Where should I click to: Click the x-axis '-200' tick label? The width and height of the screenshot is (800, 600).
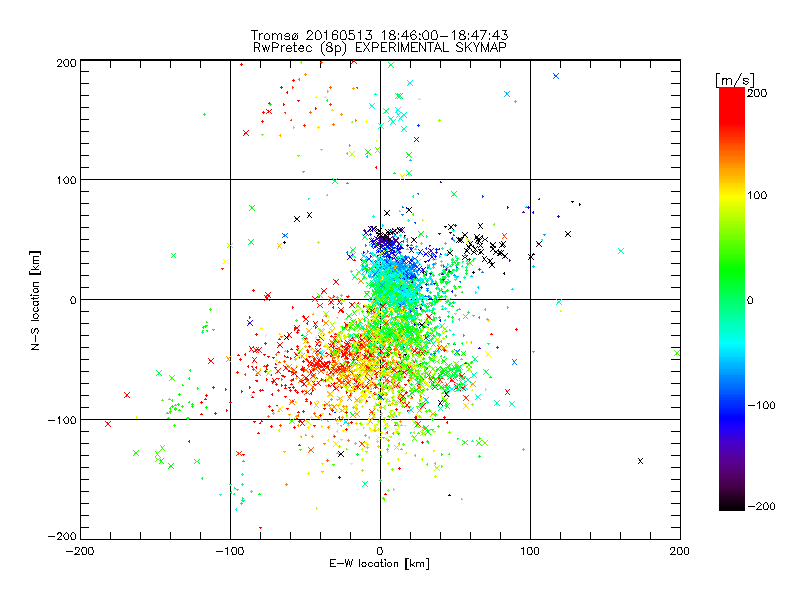point(80,551)
